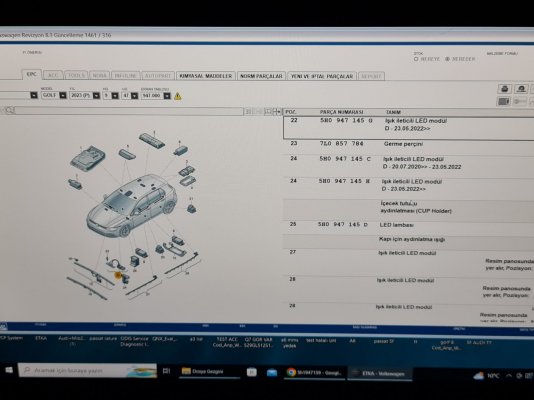
Task: Open the dropdown showing value 9
Action: tap(115, 96)
